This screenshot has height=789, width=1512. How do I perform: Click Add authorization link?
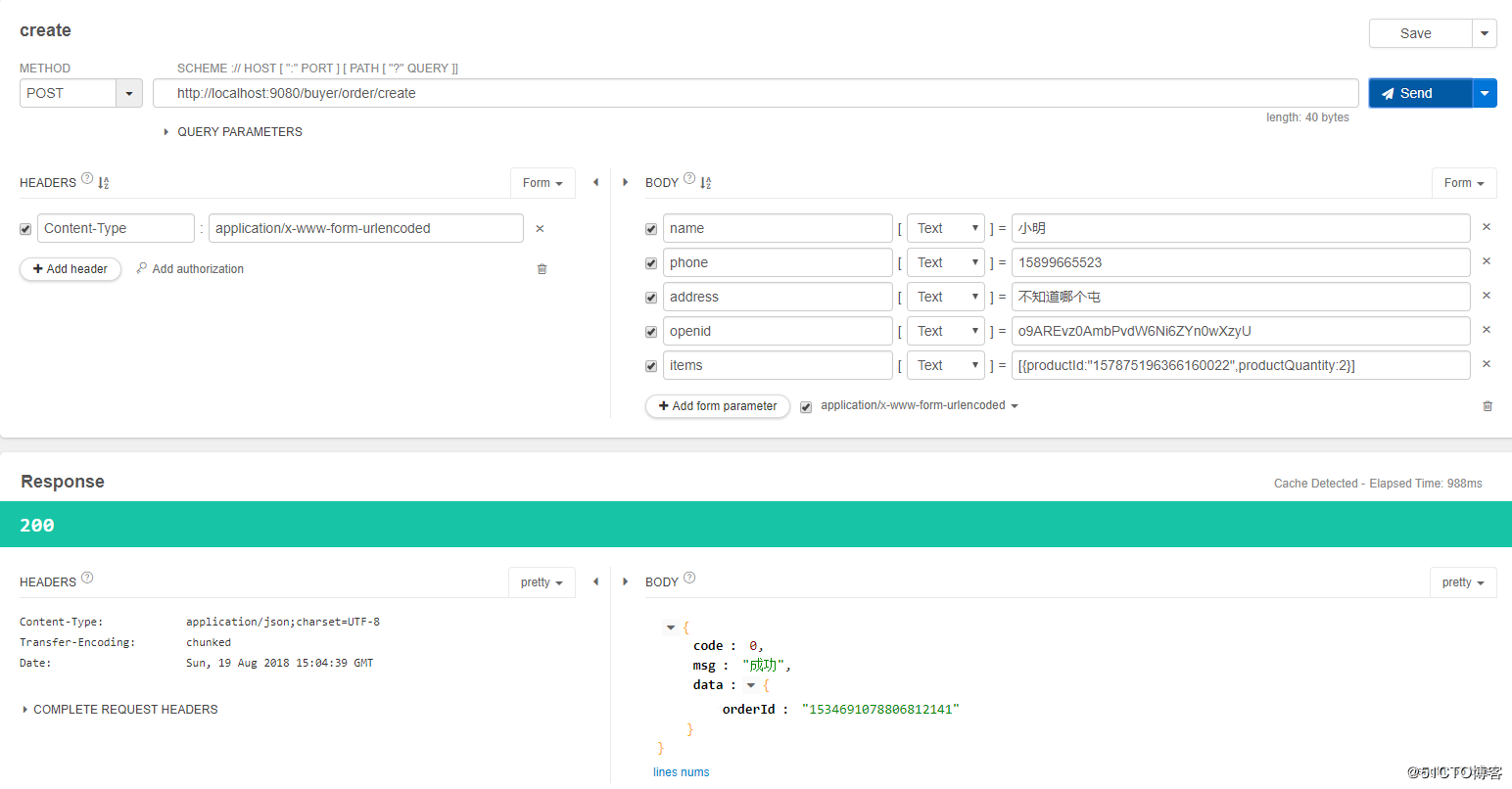[190, 269]
